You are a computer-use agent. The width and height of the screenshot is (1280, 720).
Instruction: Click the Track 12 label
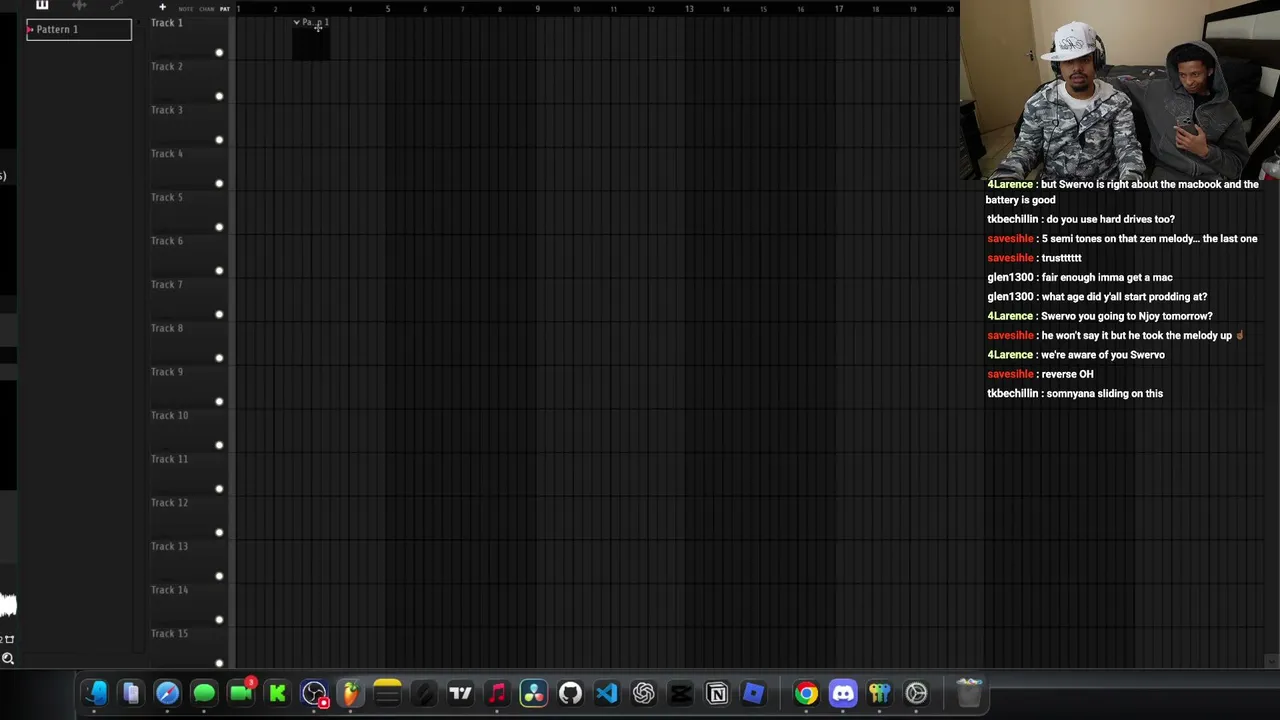click(169, 503)
